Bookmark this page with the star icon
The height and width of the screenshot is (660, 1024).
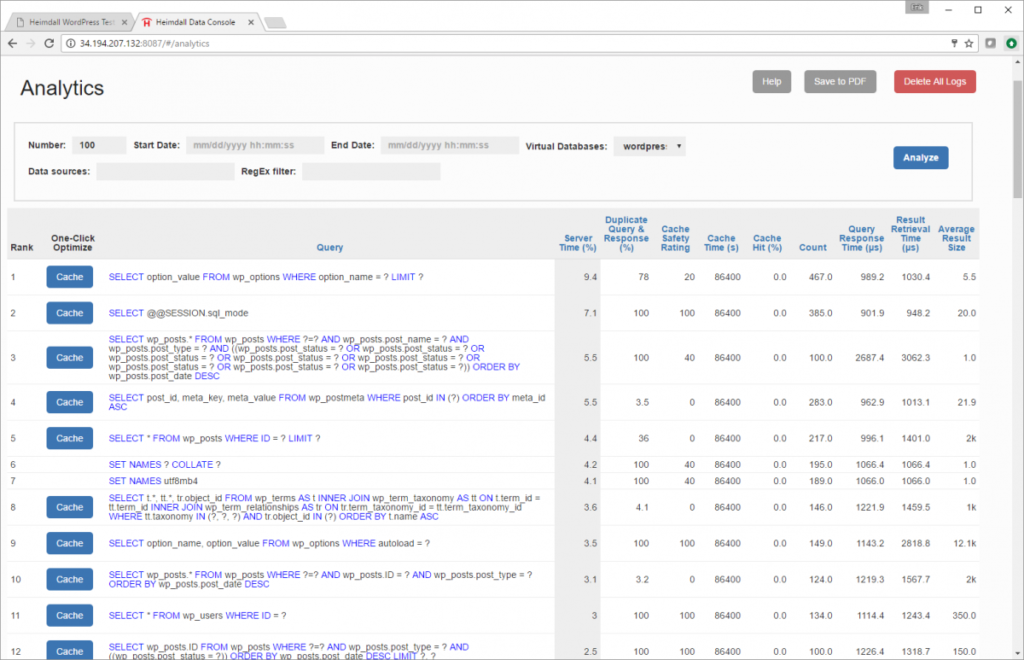pos(968,43)
